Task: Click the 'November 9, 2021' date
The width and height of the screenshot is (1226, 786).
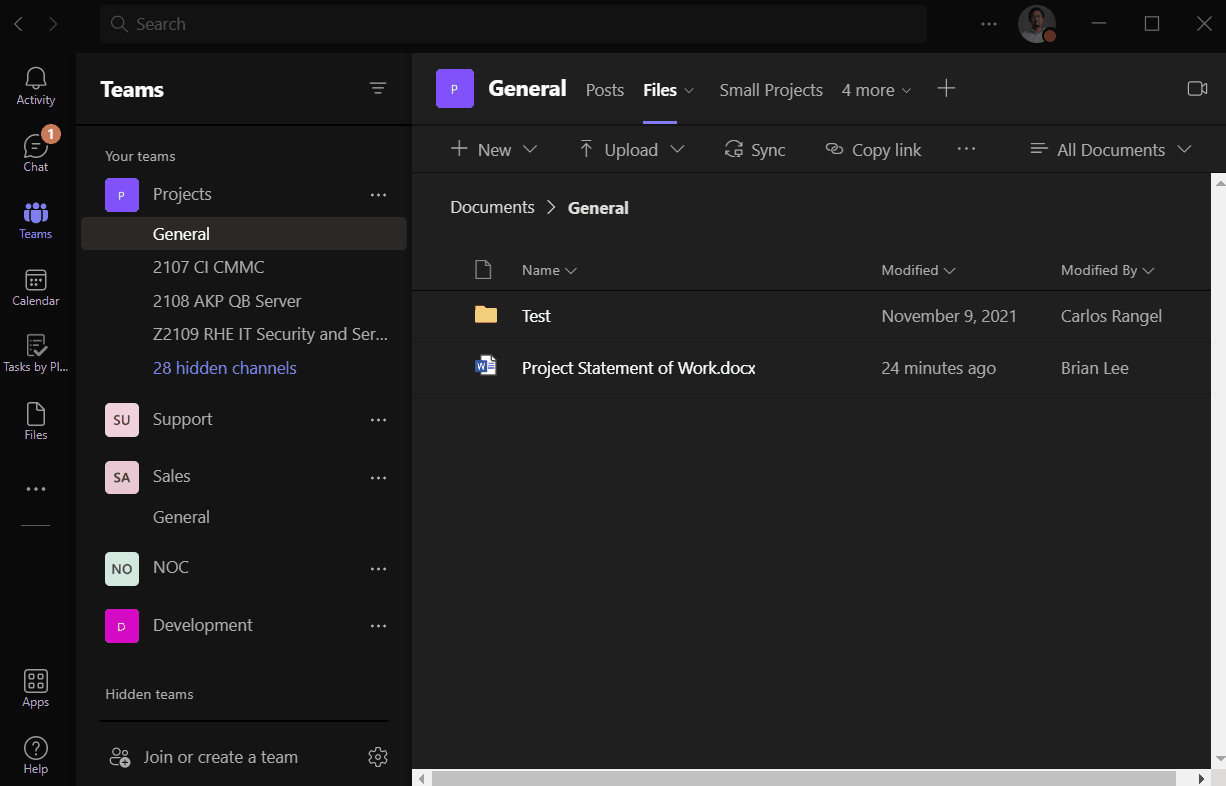Action: [949, 316]
